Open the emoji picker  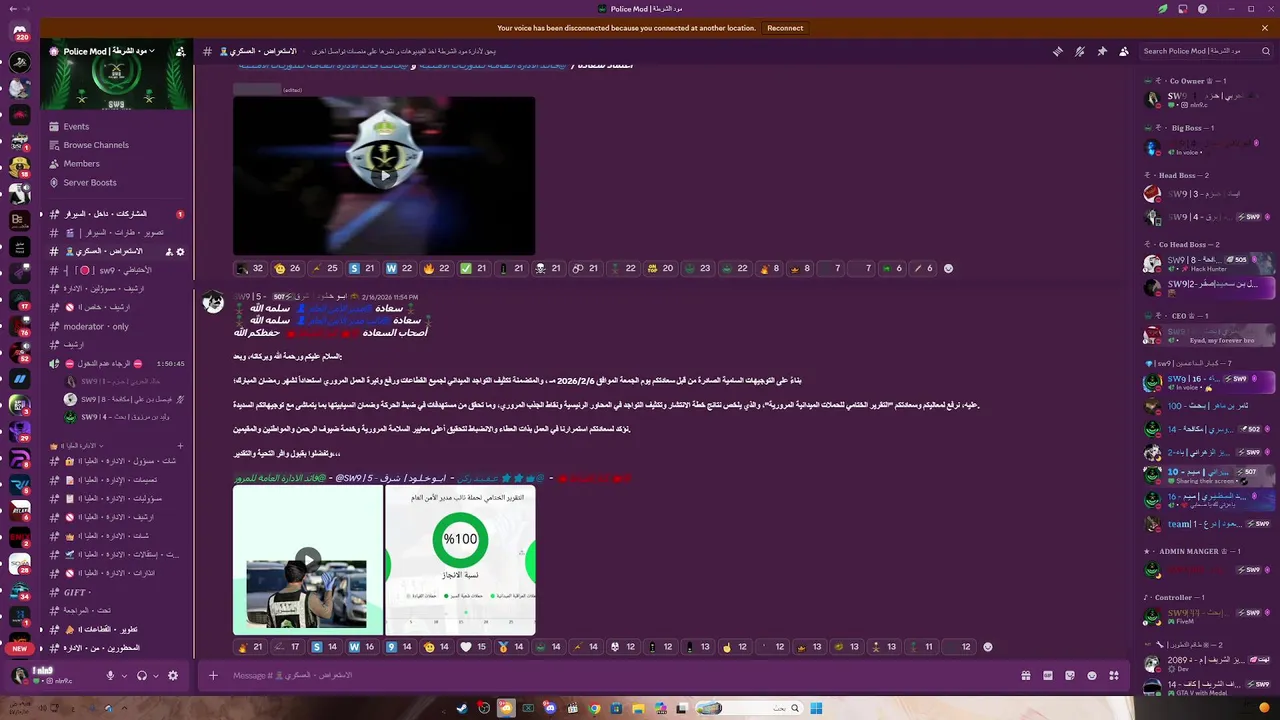click(x=1090, y=676)
